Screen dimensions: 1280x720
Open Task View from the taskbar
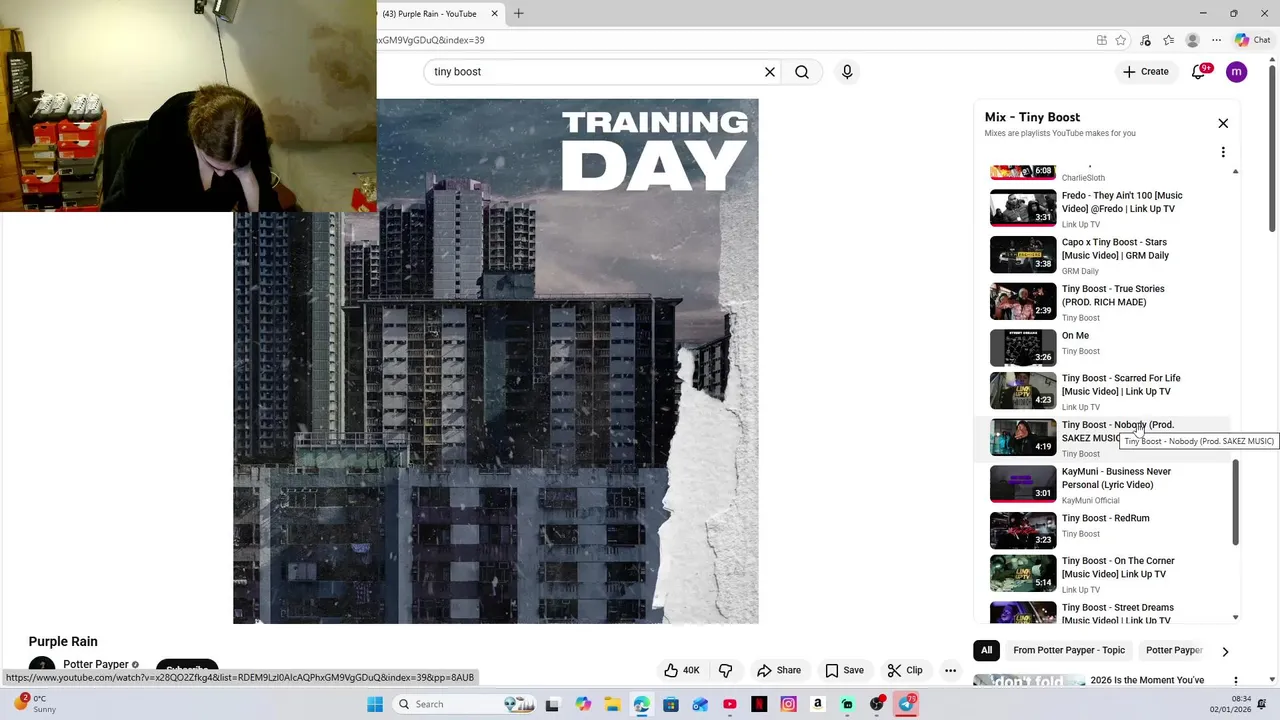coord(552,704)
